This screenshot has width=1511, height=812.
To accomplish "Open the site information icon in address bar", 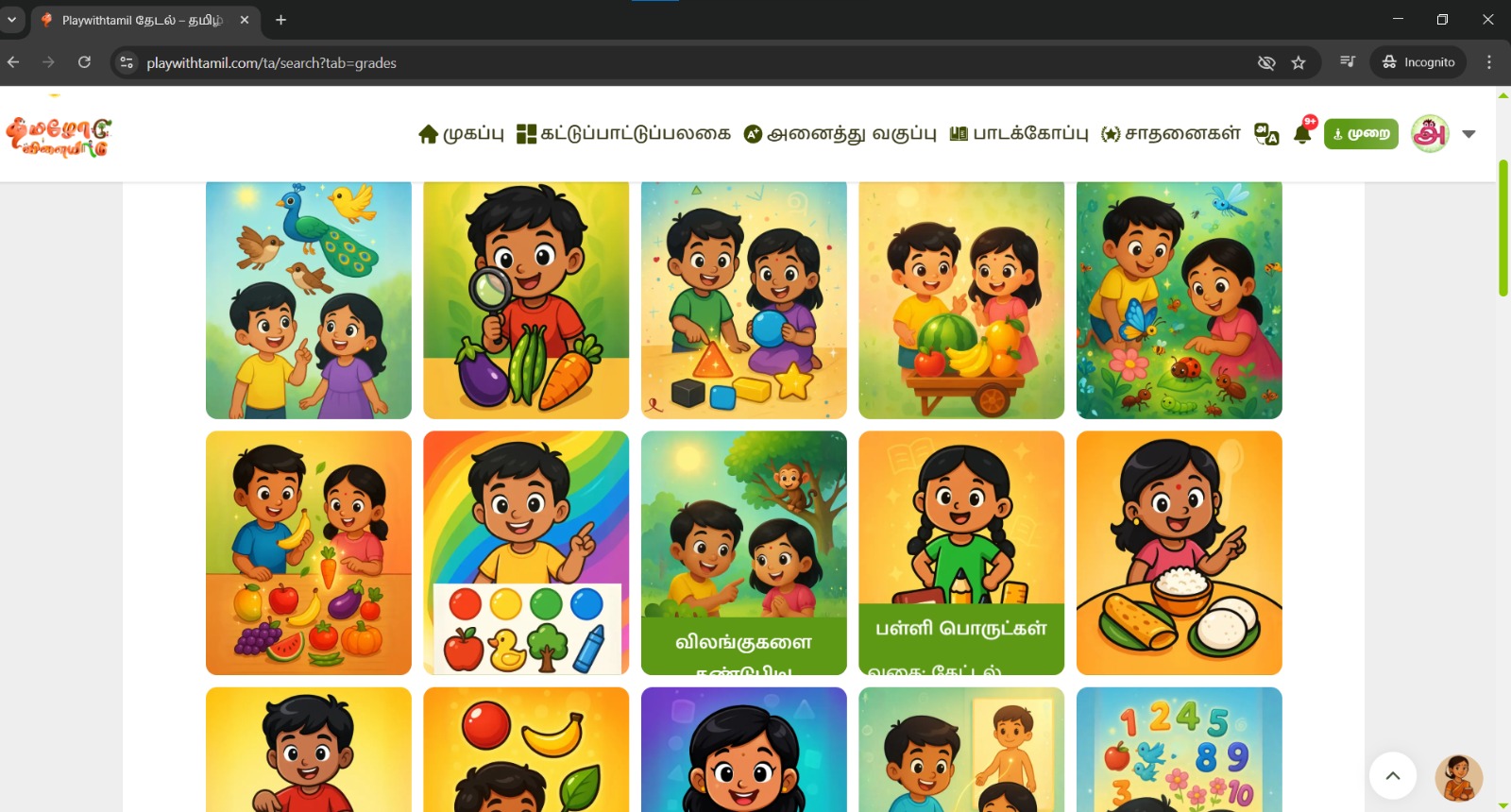I will pyautogui.click(x=127, y=62).
